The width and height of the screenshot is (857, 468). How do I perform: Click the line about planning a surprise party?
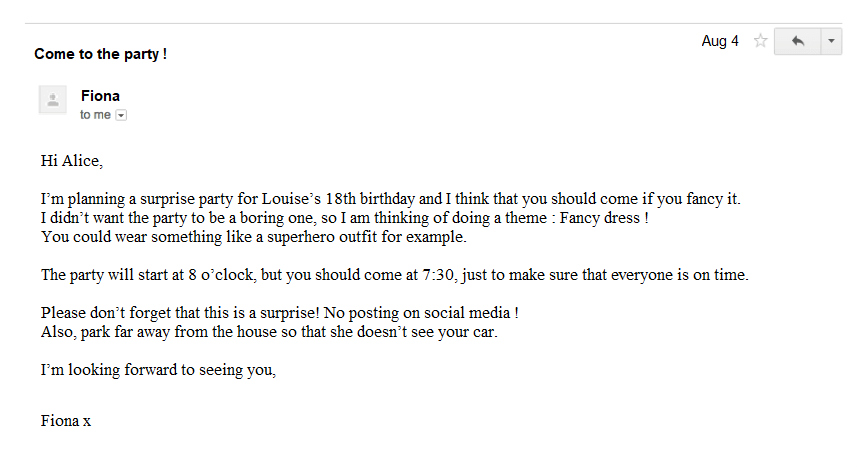click(x=390, y=199)
